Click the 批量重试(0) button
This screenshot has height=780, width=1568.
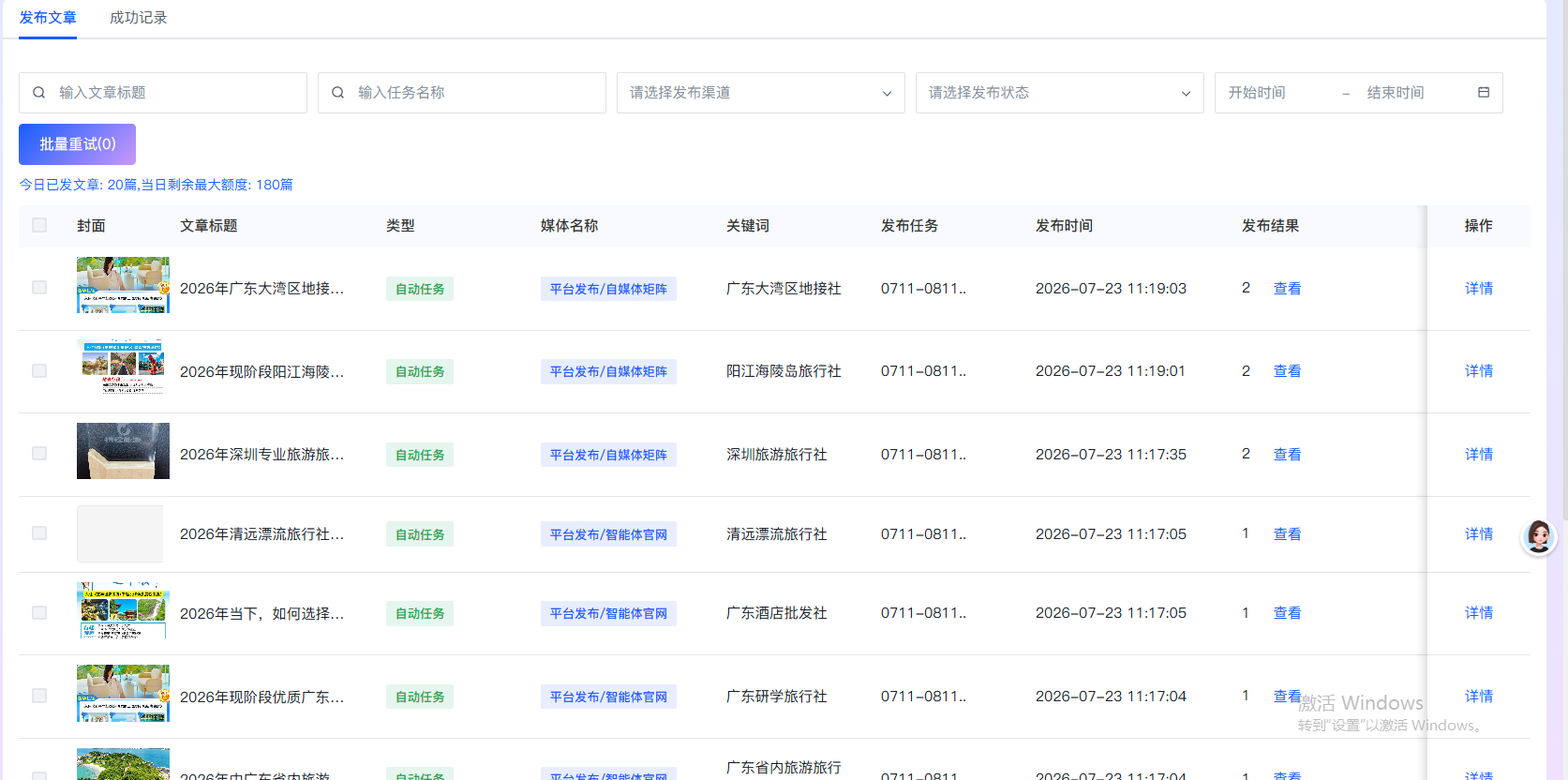[x=78, y=144]
